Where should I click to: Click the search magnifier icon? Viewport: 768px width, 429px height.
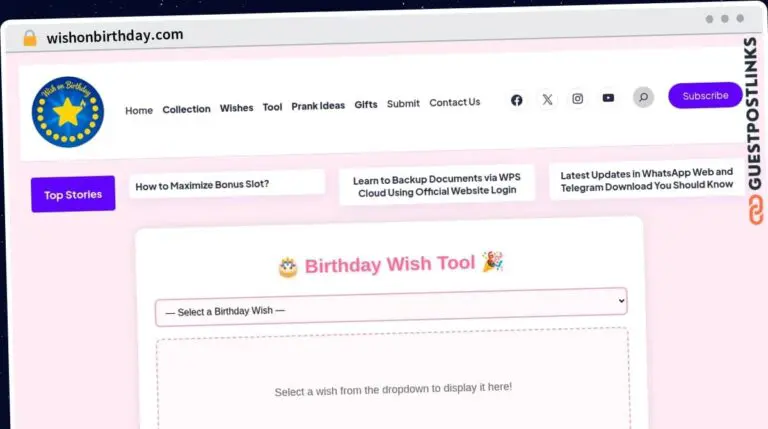(x=644, y=97)
